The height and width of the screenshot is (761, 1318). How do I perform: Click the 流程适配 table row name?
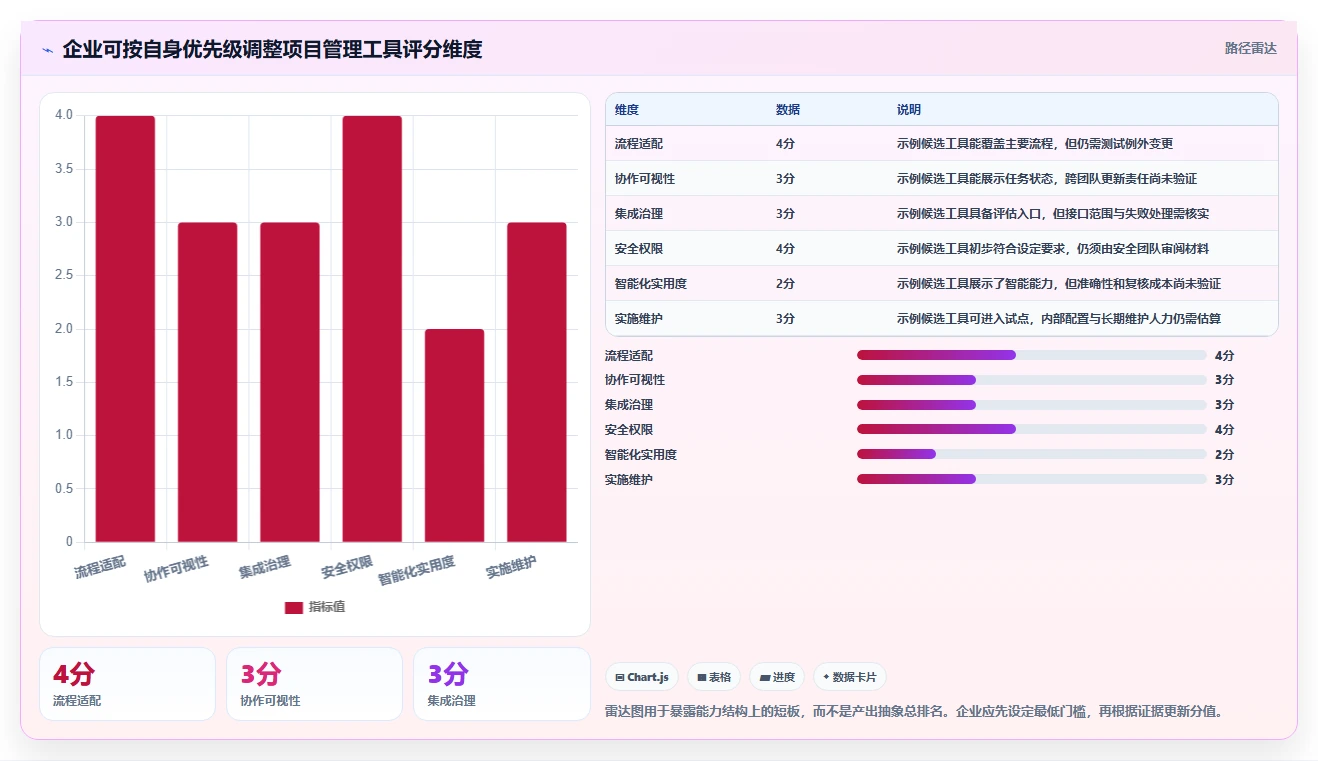(639, 144)
